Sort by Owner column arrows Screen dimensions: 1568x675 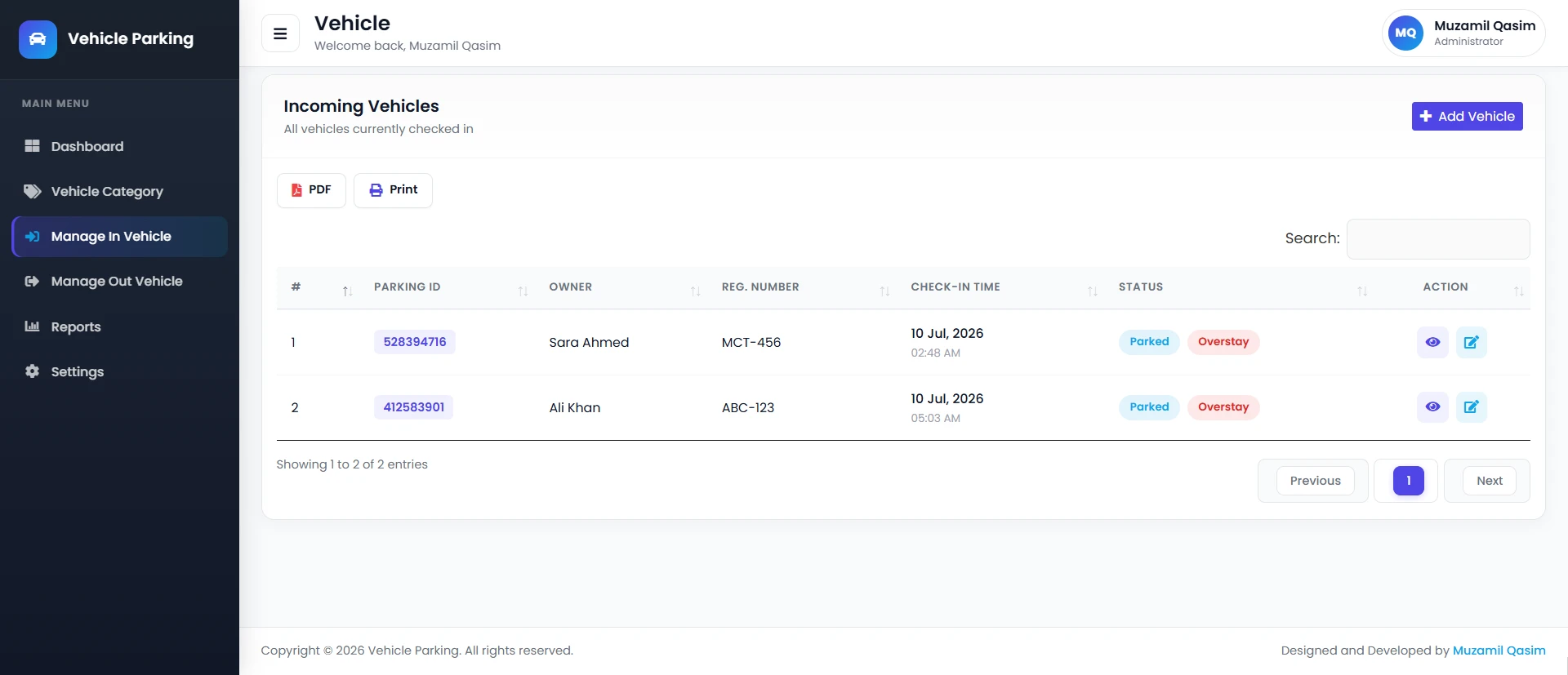(x=695, y=291)
